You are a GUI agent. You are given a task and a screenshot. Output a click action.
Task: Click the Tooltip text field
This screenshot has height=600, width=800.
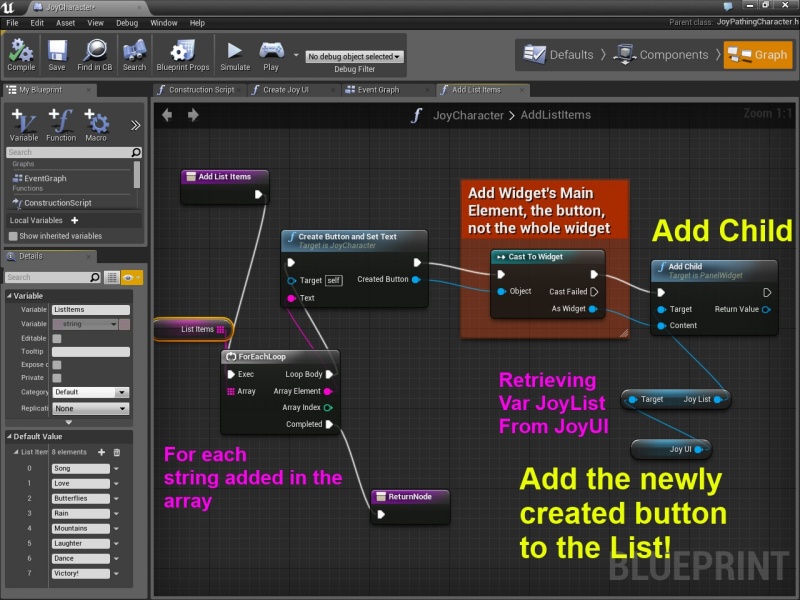pyautogui.click(x=91, y=352)
